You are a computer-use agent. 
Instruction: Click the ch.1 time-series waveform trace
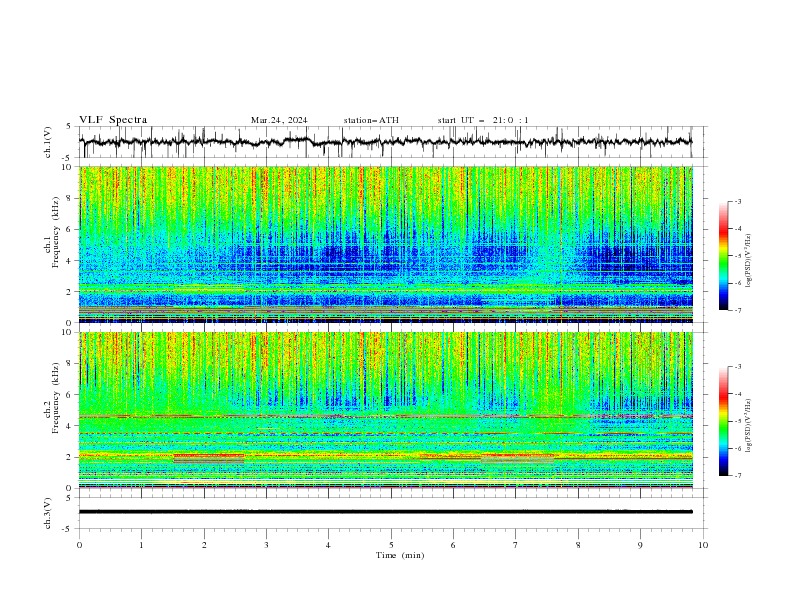385,142
